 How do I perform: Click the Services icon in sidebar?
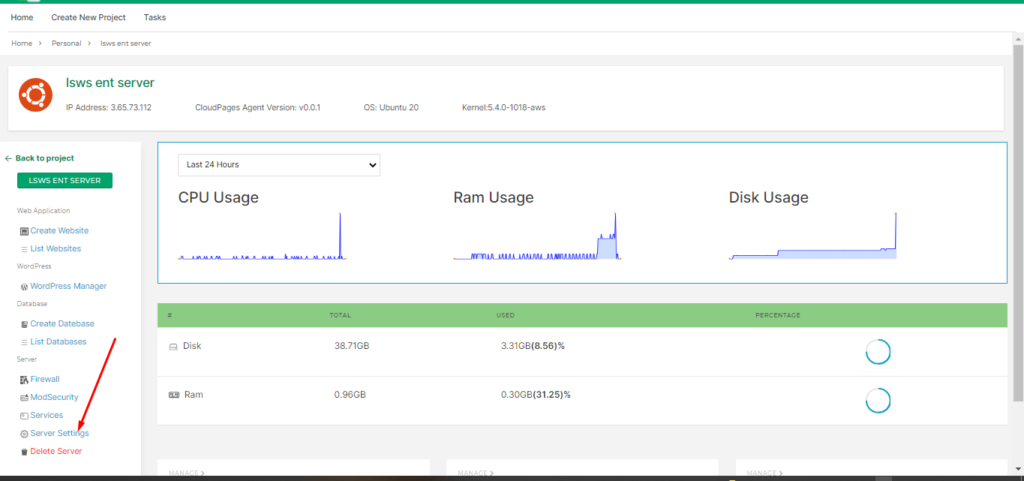coord(24,416)
